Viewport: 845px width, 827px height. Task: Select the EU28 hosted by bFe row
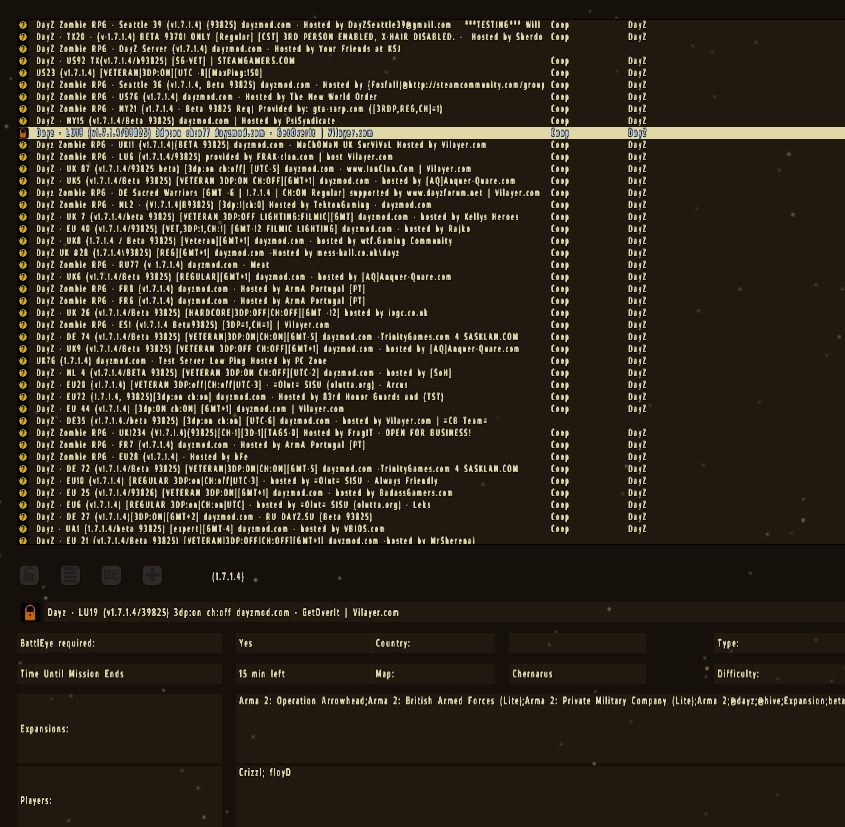431,457
